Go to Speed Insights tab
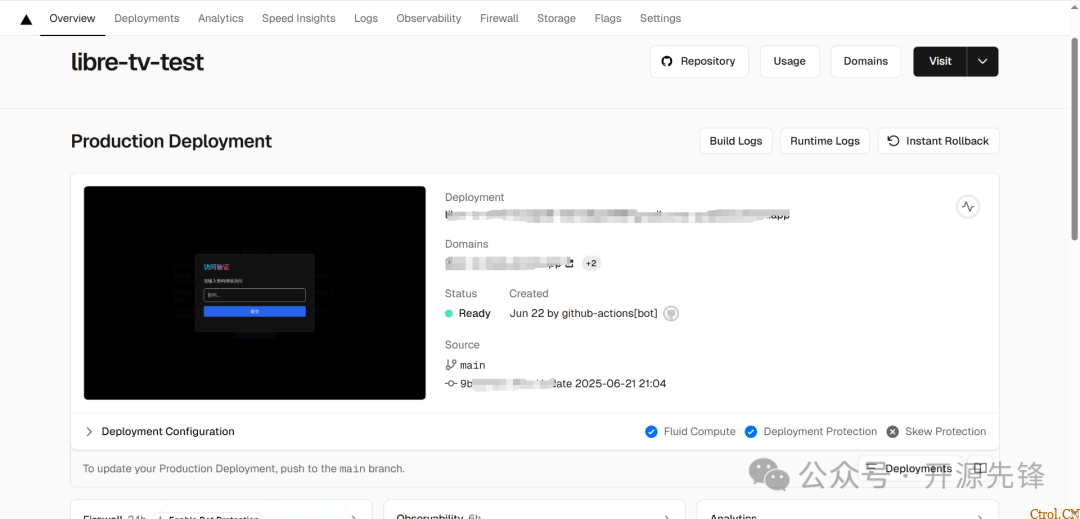The image size is (1080, 519). pos(298,19)
